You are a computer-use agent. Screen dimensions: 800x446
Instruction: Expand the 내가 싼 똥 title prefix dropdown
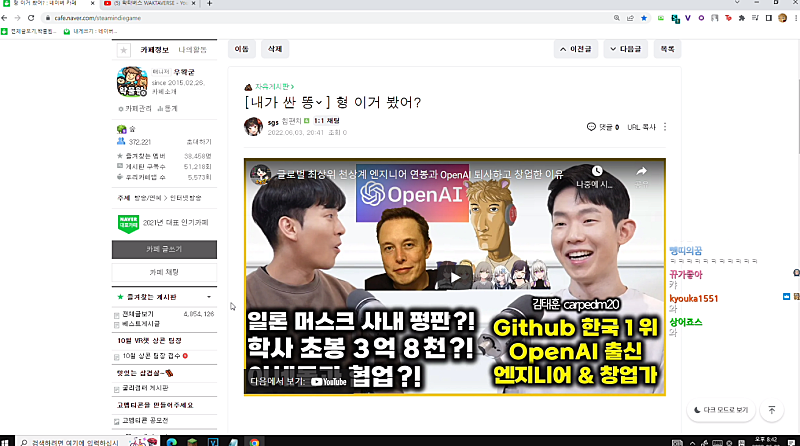pyautogui.click(x=319, y=103)
